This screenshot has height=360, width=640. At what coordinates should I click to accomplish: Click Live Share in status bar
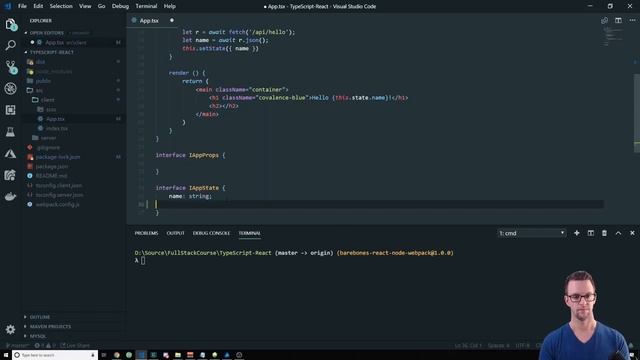click(75, 345)
